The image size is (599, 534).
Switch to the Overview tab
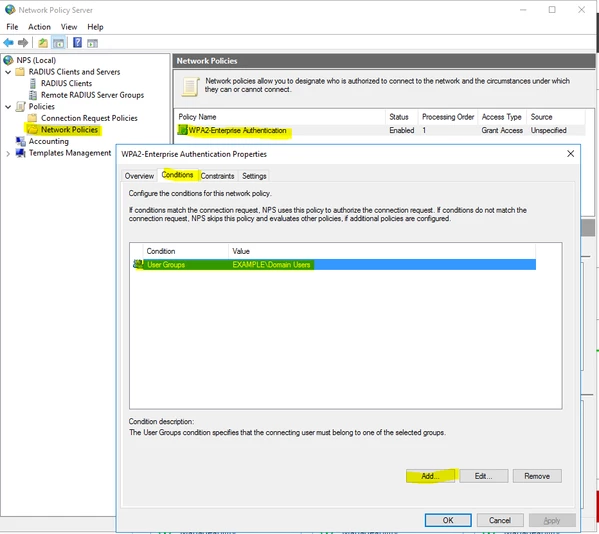139,176
